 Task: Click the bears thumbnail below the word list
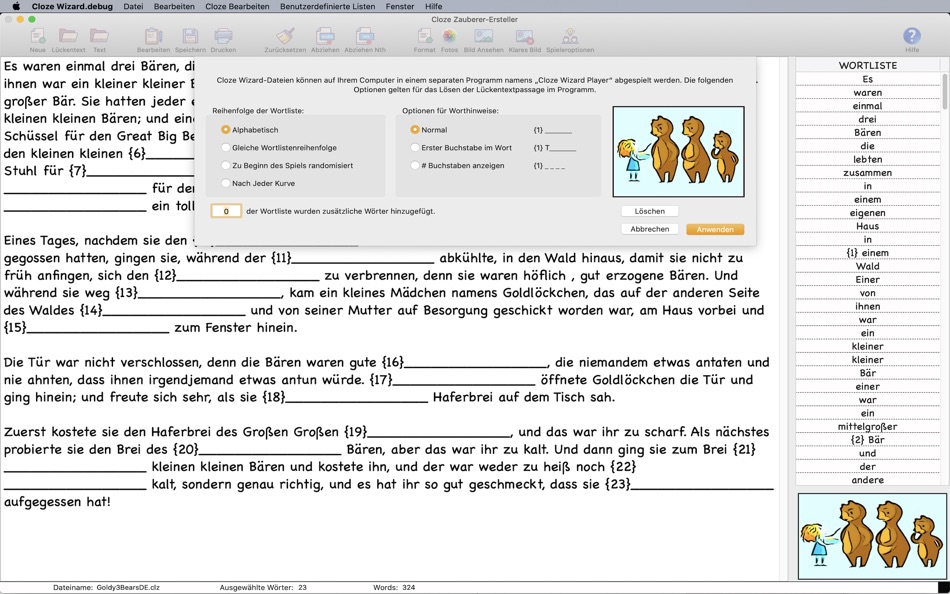point(872,536)
